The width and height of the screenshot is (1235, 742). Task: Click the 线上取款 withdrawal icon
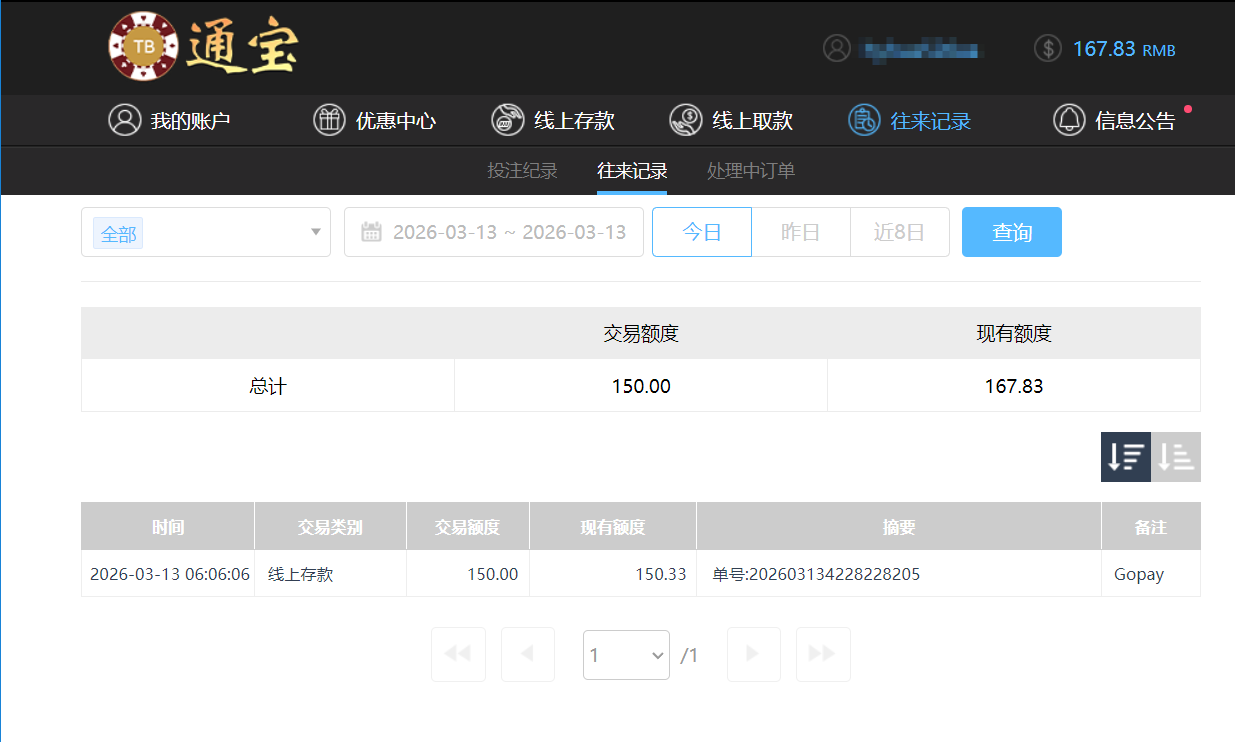[686, 120]
